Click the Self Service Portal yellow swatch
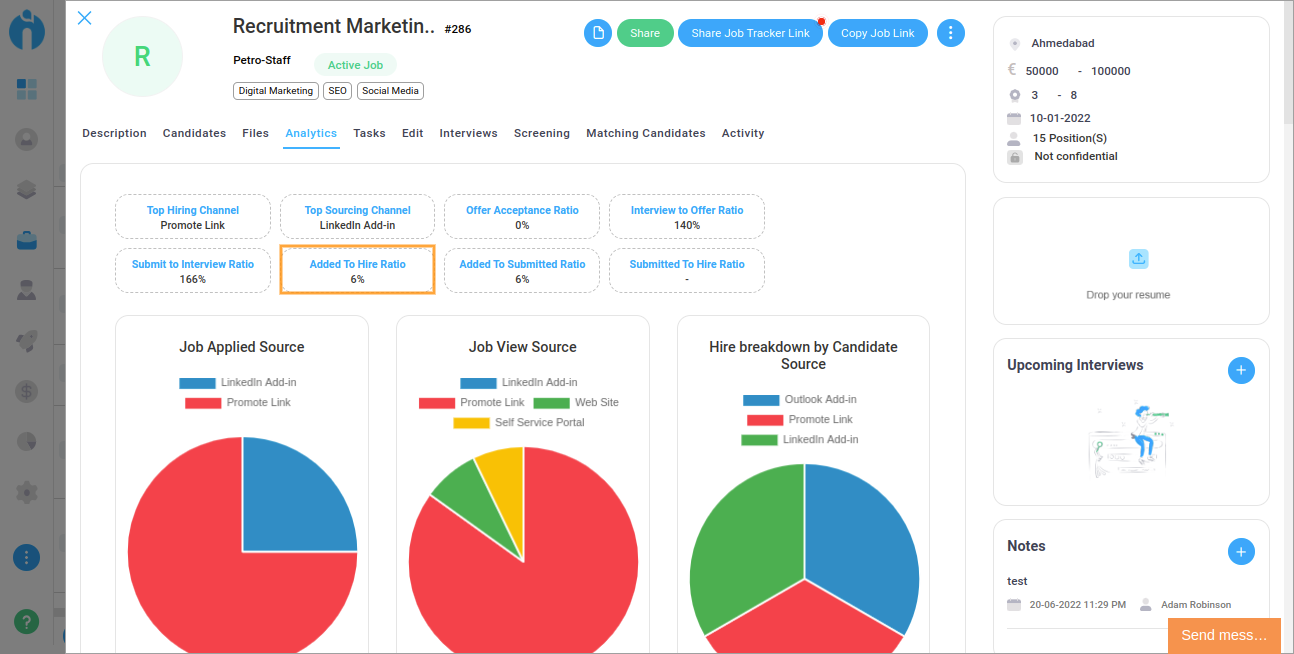This screenshot has height=654, width=1294. [471, 423]
